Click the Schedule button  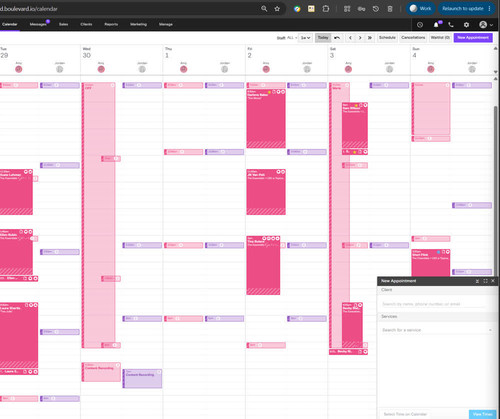tap(387, 38)
